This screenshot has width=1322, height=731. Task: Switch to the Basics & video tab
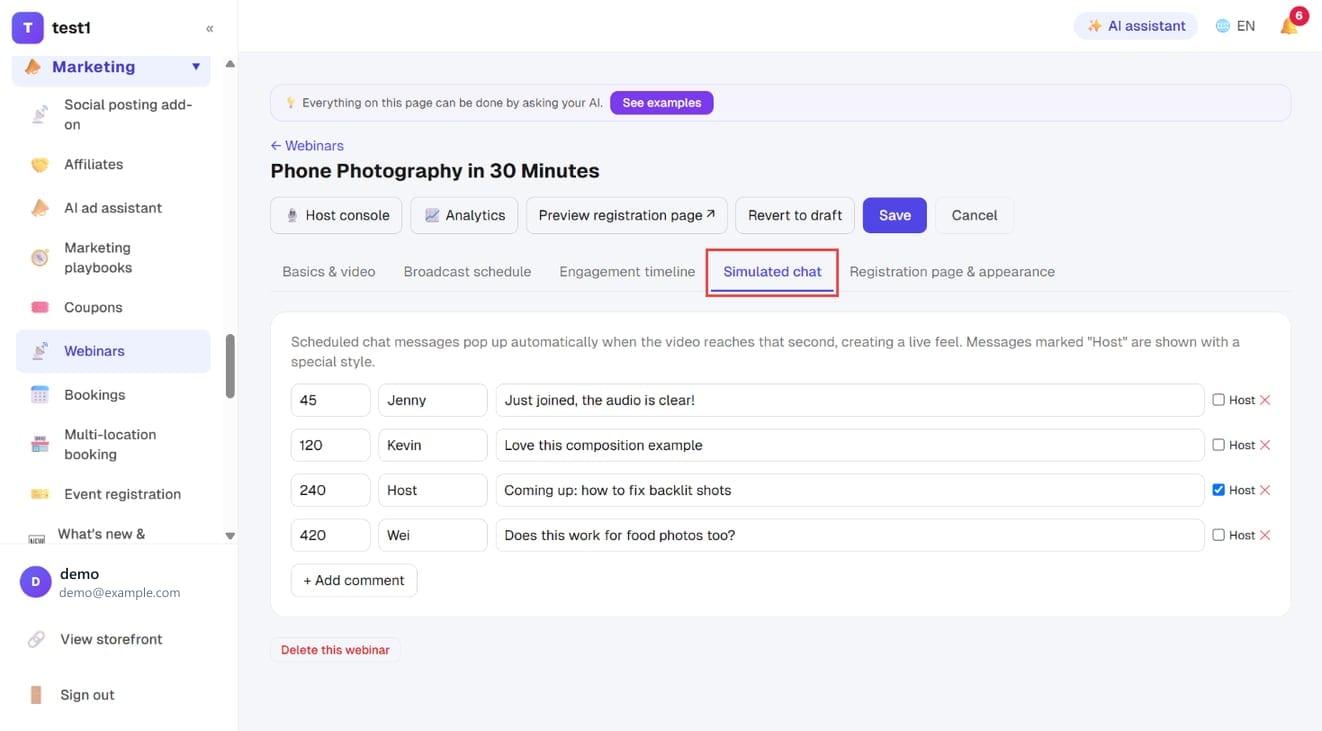(329, 272)
